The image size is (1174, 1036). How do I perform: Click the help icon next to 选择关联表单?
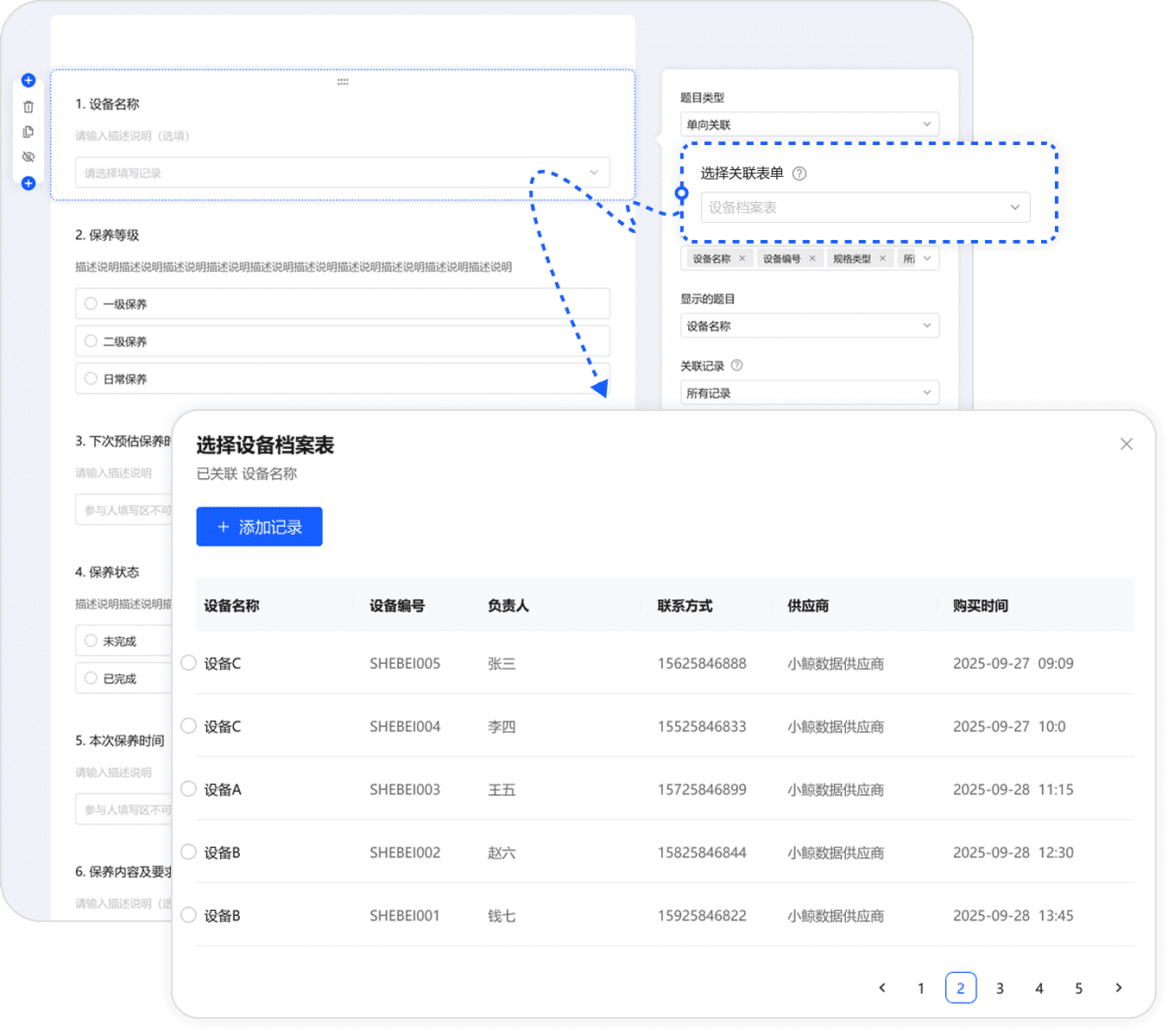pyautogui.click(x=799, y=174)
